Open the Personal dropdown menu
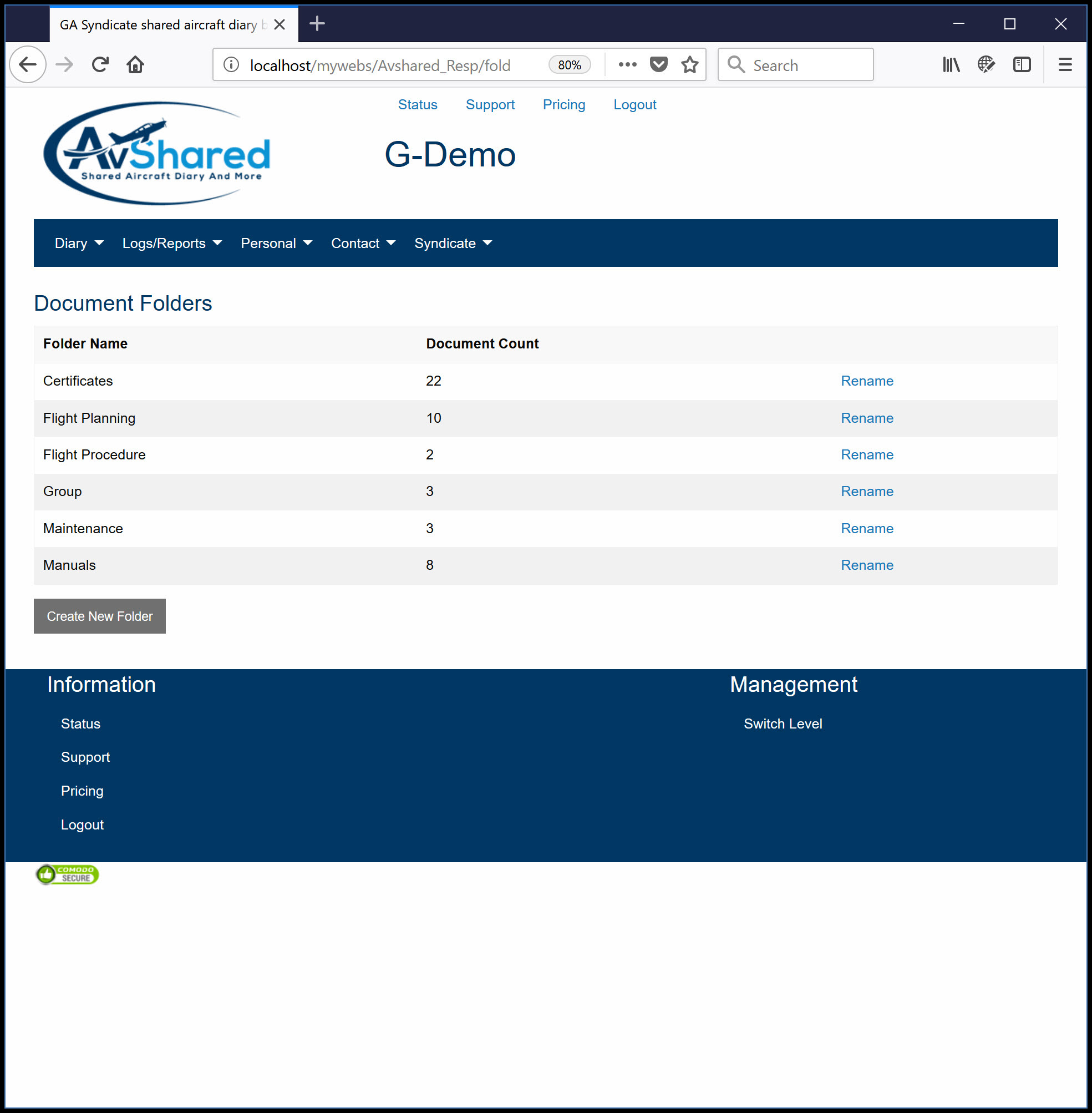1092x1113 pixels. [276, 243]
